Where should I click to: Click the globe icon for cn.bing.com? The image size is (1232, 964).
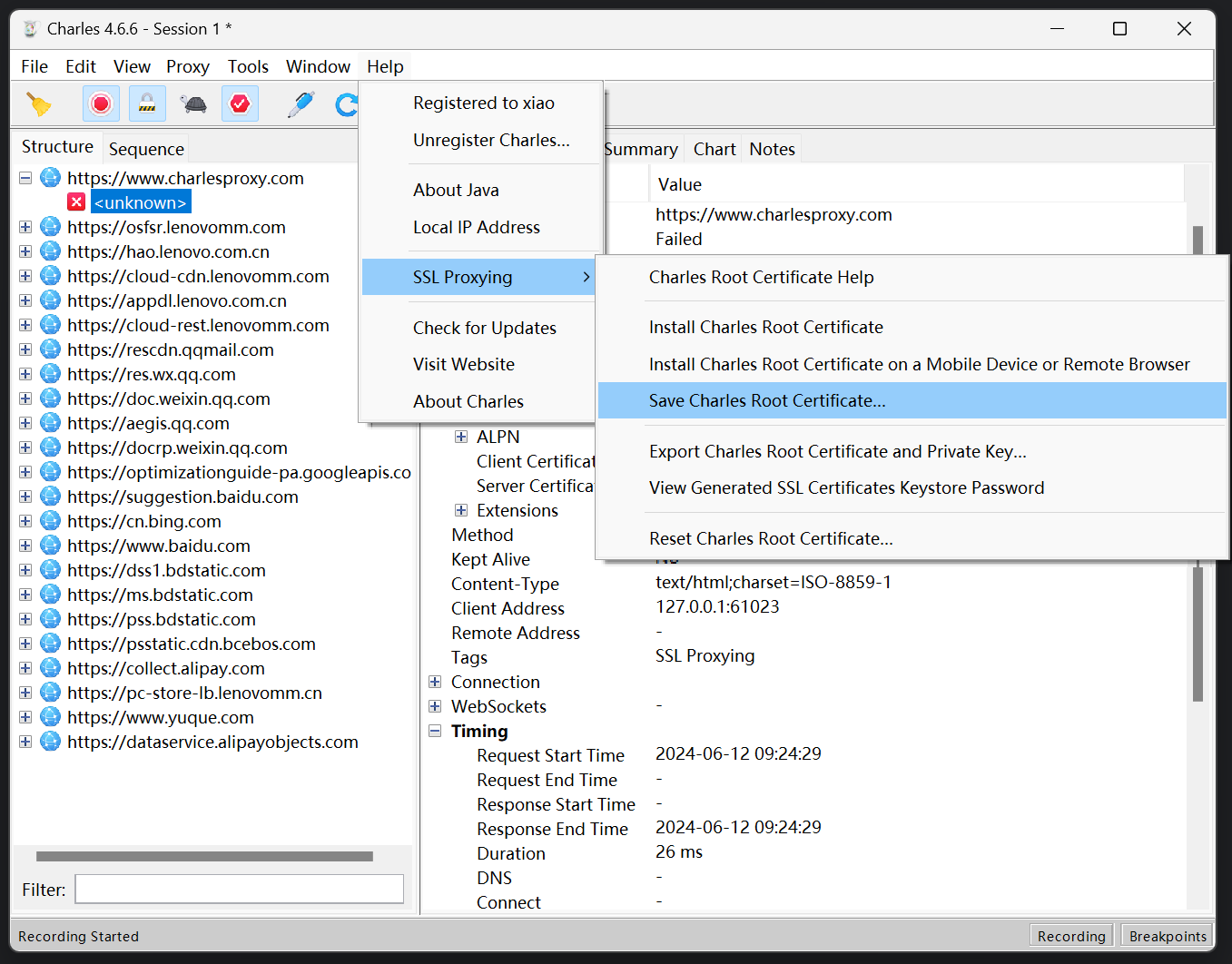pos(51,521)
